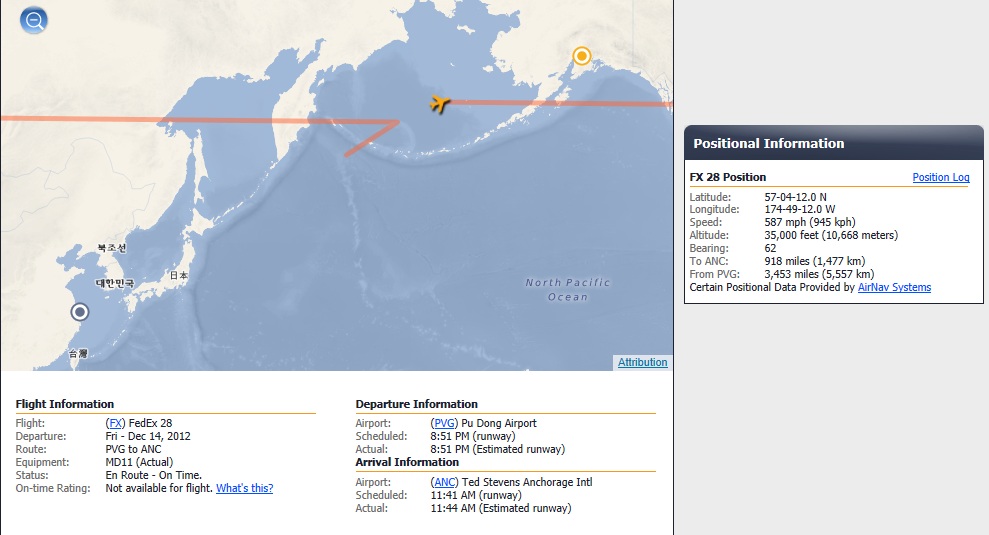Click the orange Anchorage destination marker

[582, 56]
